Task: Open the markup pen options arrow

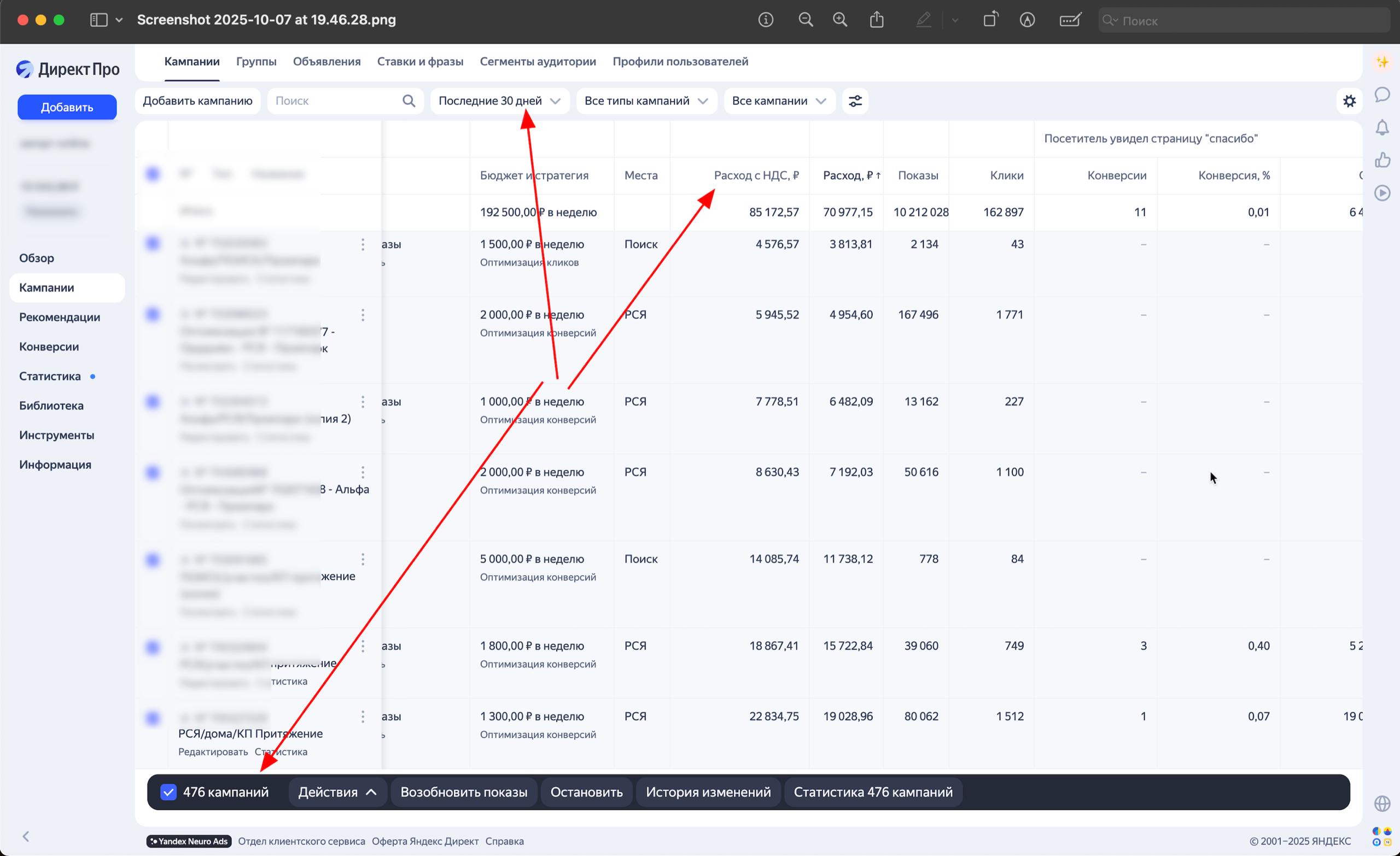Action: click(954, 20)
